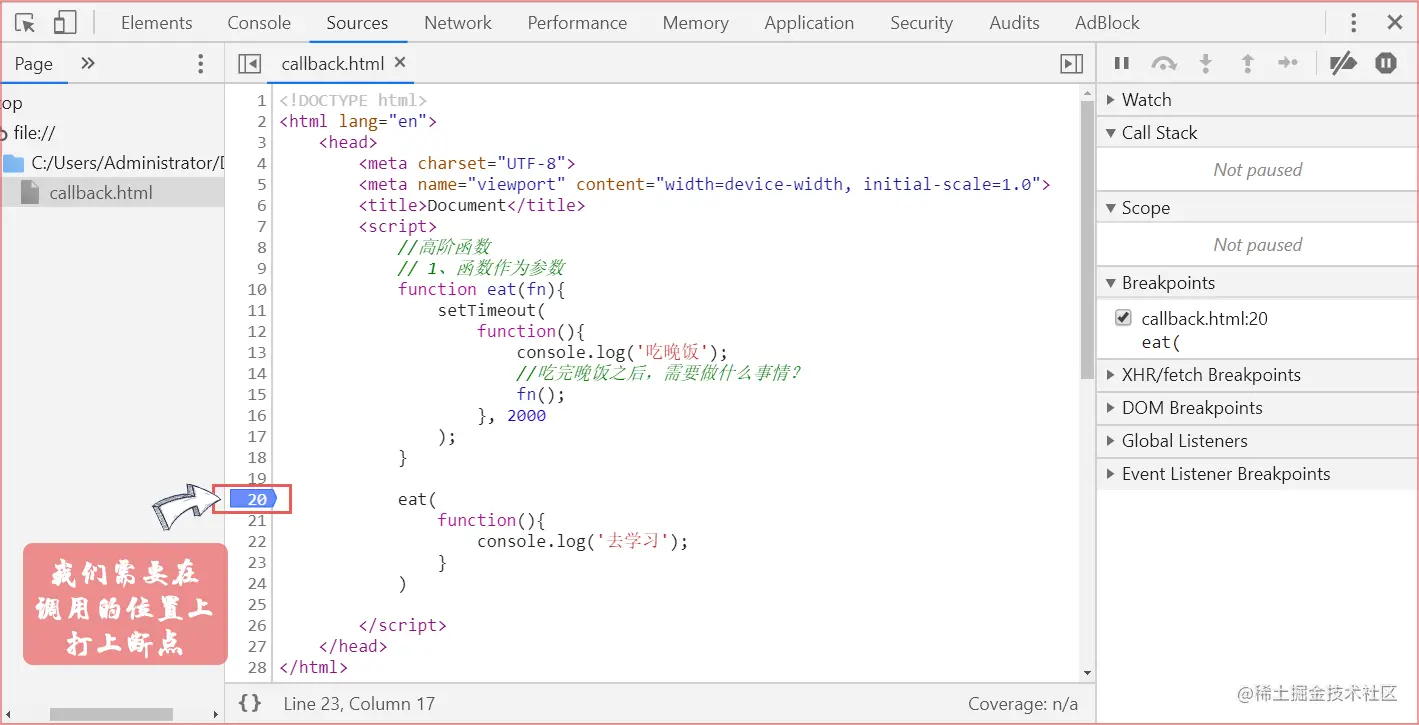Pretty print the source with braces icon
The width and height of the screenshot is (1419, 725).
(x=250, y=704)
